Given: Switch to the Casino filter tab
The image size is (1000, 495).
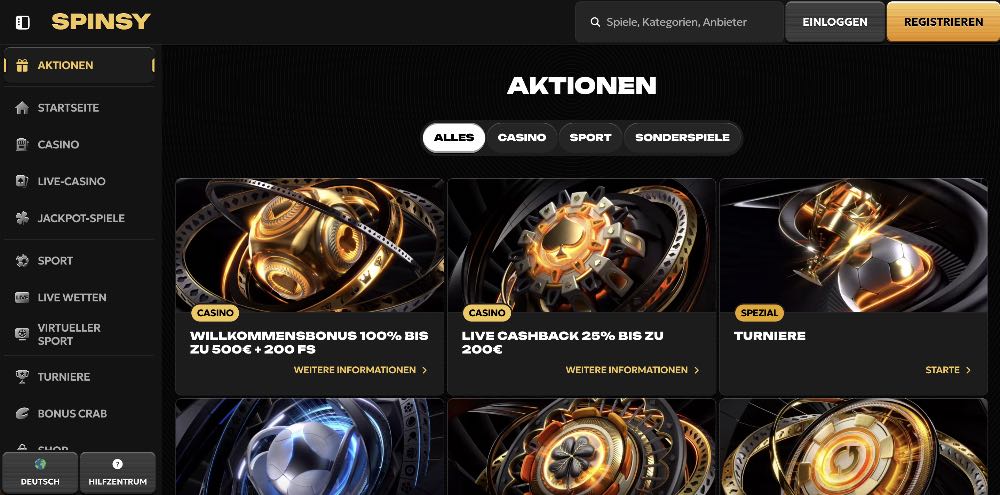Looking at the screenshot, I should pos(522,137).
